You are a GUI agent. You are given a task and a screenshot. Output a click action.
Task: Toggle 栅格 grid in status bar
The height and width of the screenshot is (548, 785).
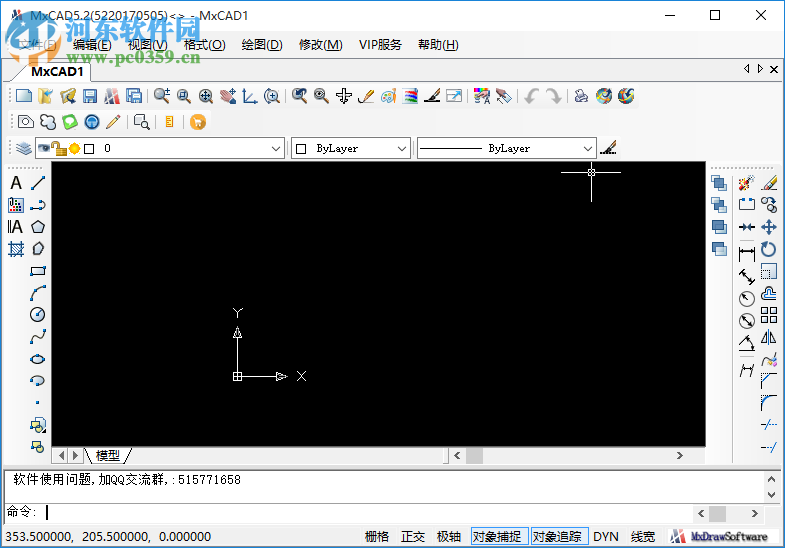coord(376,536)
